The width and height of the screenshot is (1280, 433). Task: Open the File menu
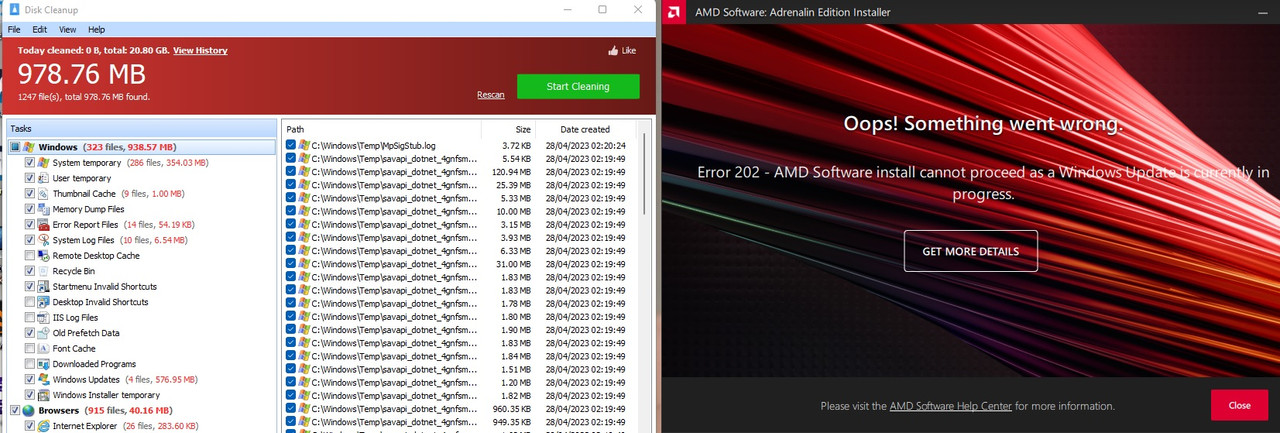[x=15, y=30]
